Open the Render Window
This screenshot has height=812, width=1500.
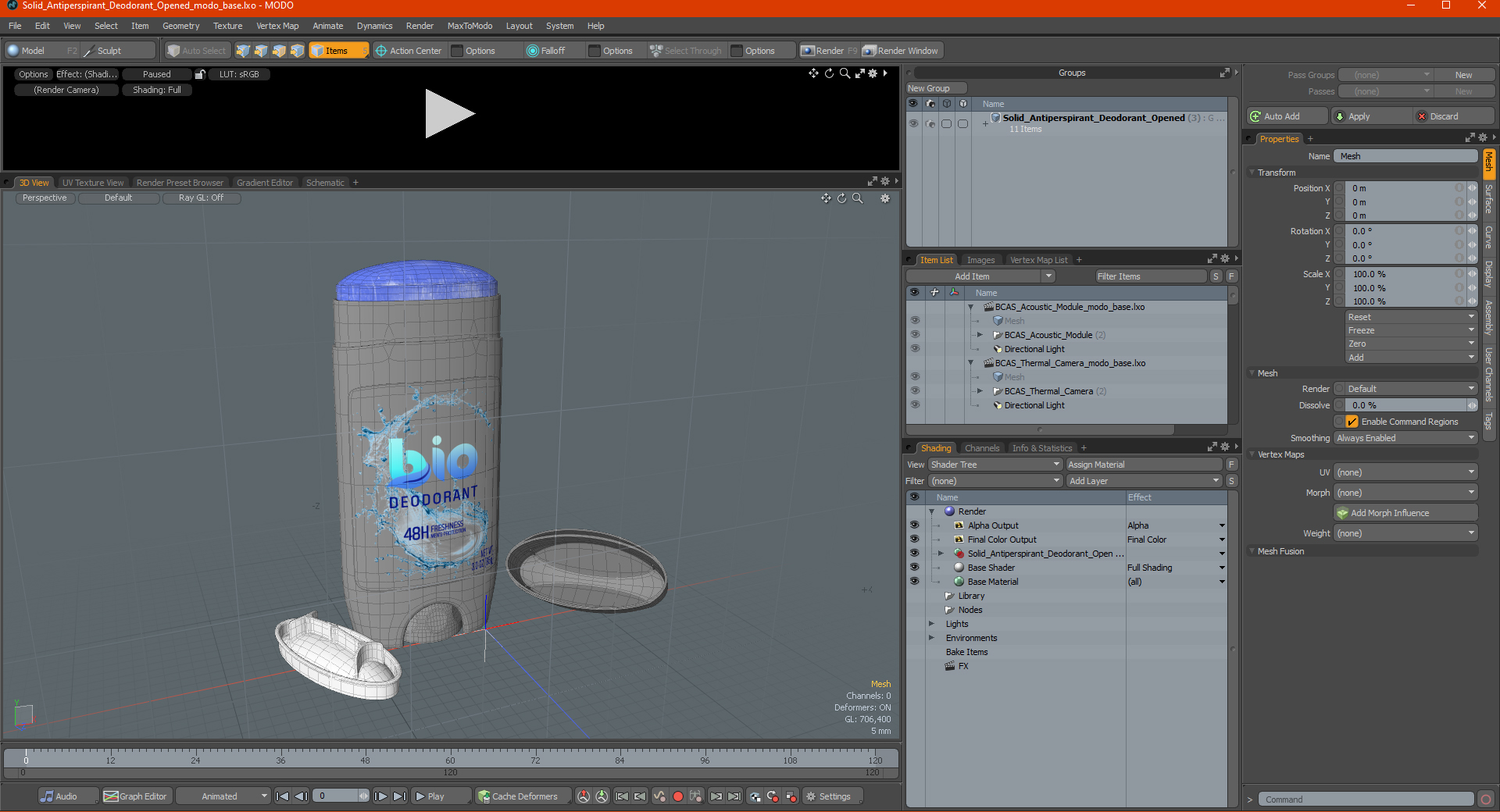tap(902, 51)
